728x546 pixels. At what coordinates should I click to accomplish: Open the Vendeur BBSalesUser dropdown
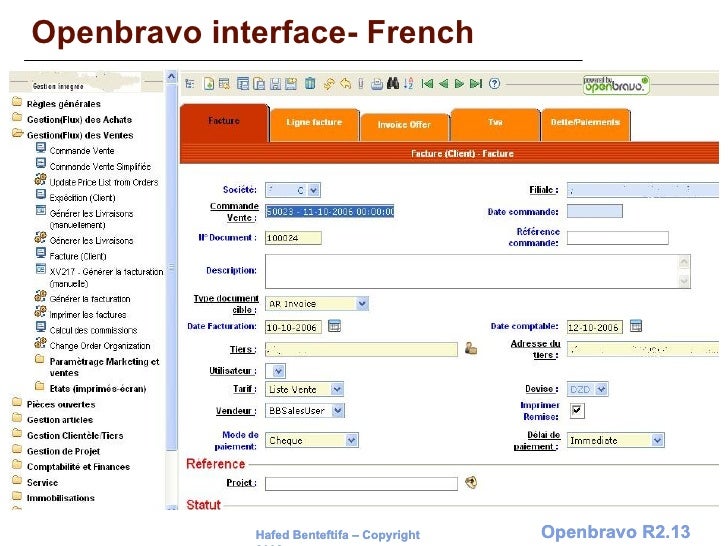click(338, 410)
